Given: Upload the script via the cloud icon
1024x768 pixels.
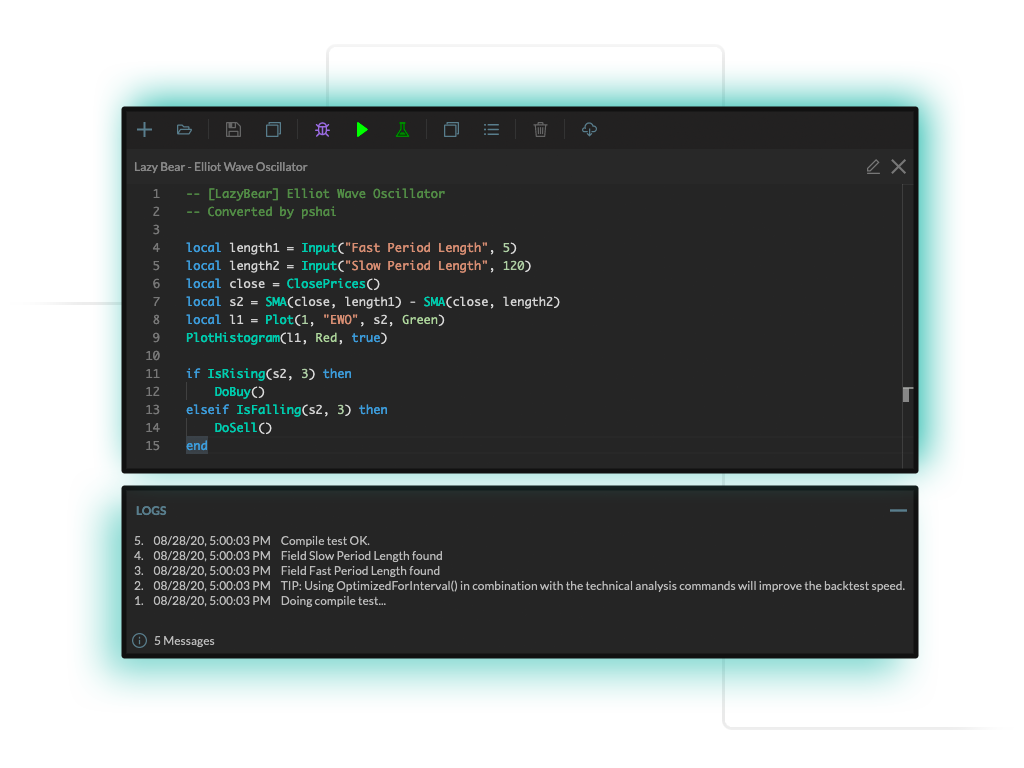Looking at the screenshot, I should 589,129.
